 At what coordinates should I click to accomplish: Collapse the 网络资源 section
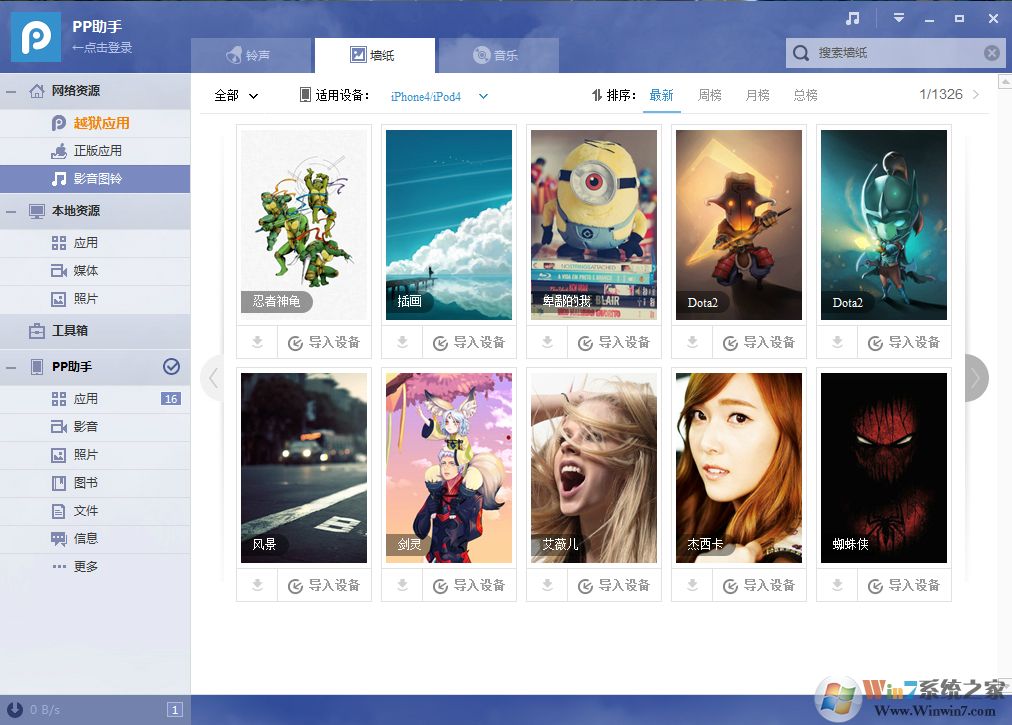tap(12, 91)
